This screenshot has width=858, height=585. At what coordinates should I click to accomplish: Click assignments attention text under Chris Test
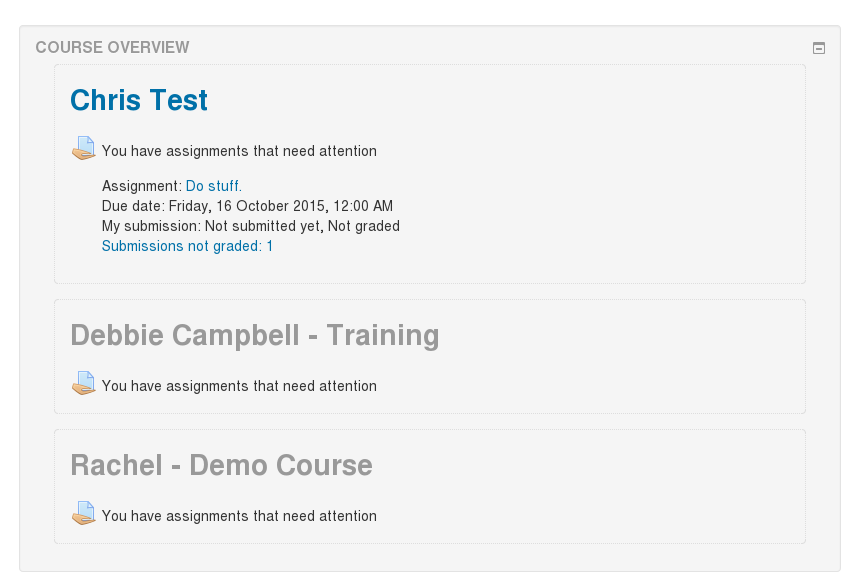239,151
